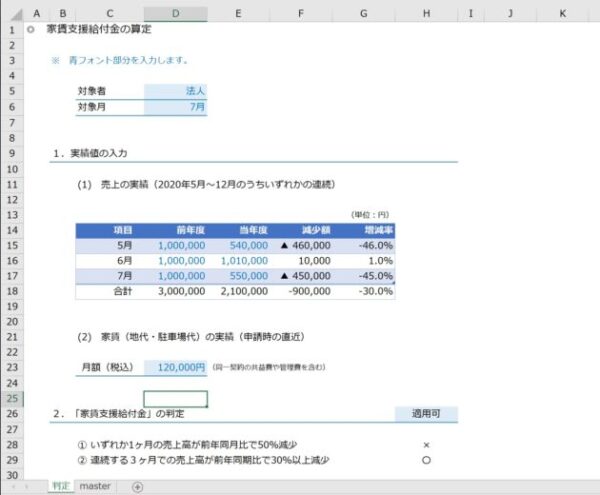Click the 7月 cell for 対象月

tap(176, 107)
